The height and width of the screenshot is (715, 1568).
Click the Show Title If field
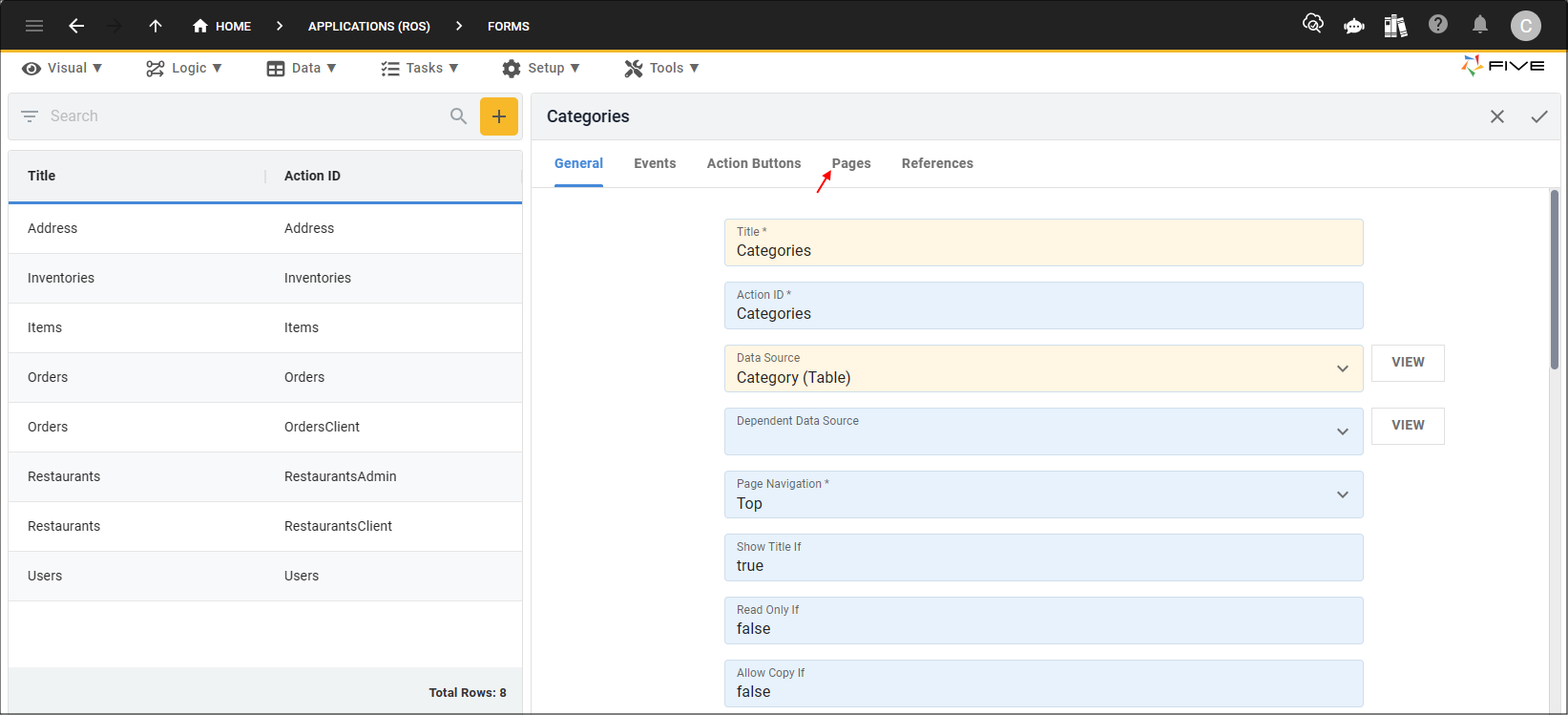pos(1043,557)
